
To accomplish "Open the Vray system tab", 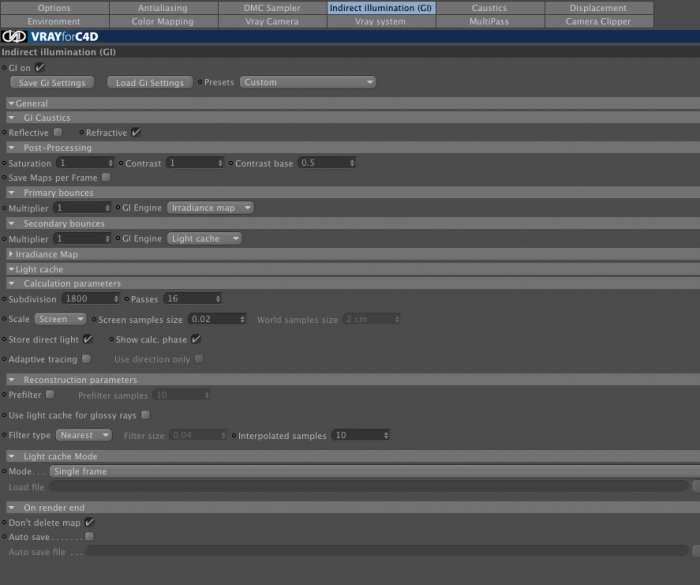I will pos(381,21).
